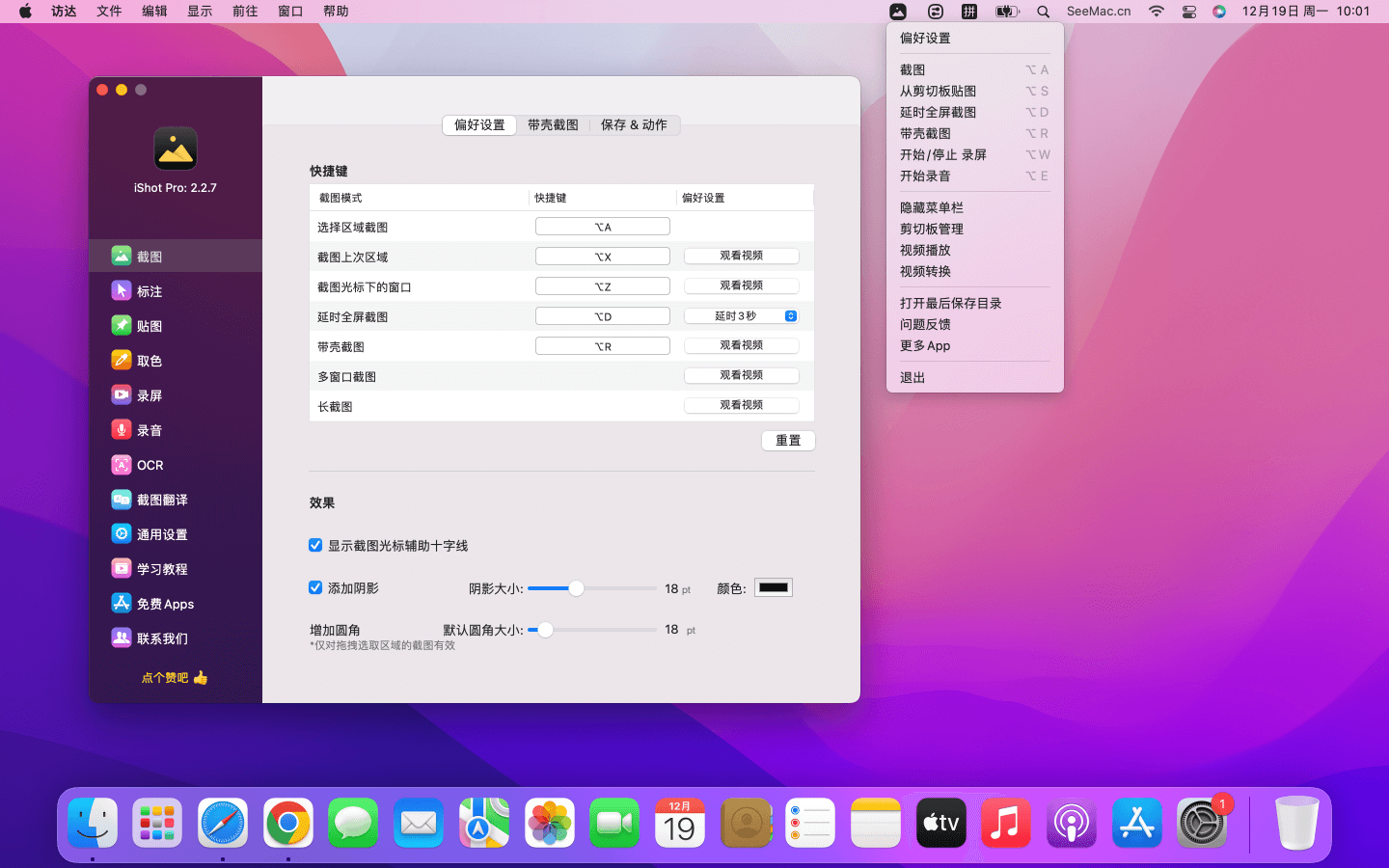Launch Google Chrome from the Dock

coord(287,824)
